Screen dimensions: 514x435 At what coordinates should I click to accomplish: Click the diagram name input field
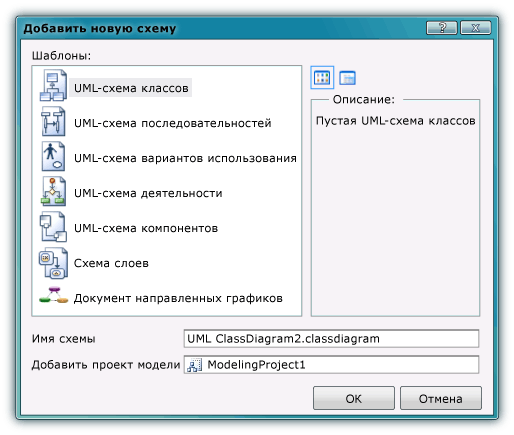coord(331,339)
